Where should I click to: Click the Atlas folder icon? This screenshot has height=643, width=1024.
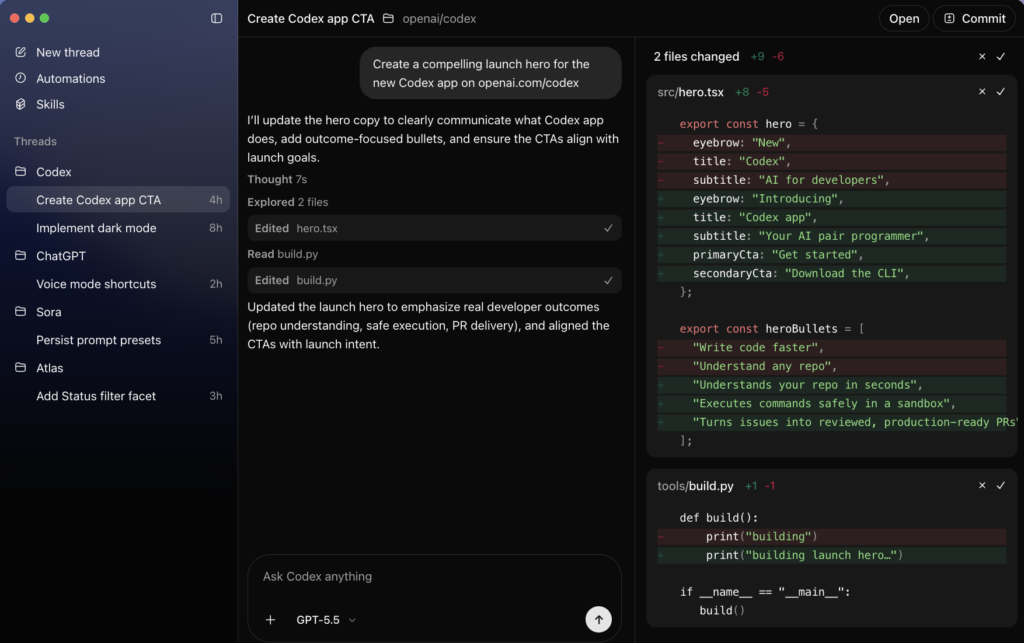21,368
